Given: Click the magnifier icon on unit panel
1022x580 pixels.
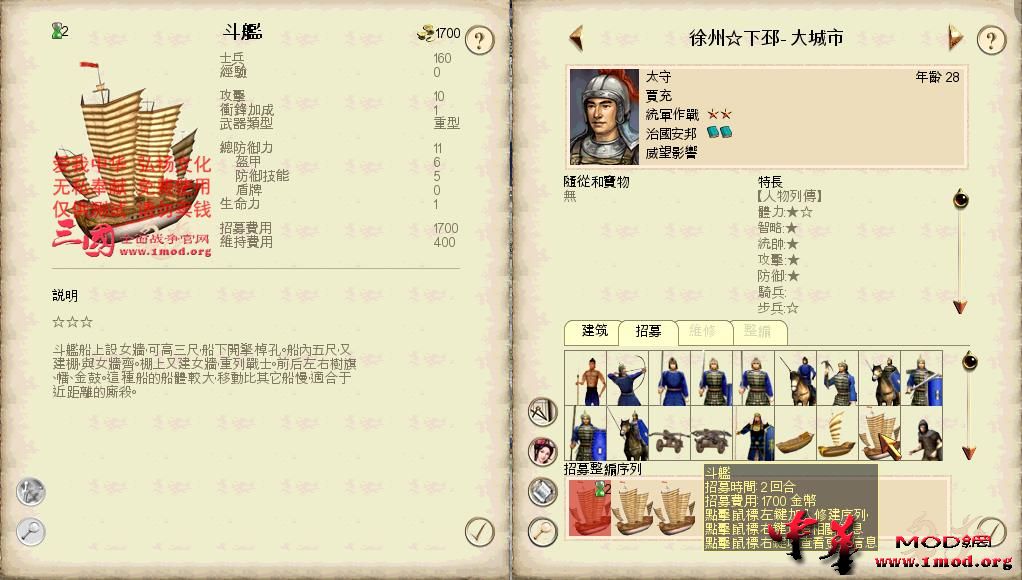Looking at the screenshot, I should 31,532.
